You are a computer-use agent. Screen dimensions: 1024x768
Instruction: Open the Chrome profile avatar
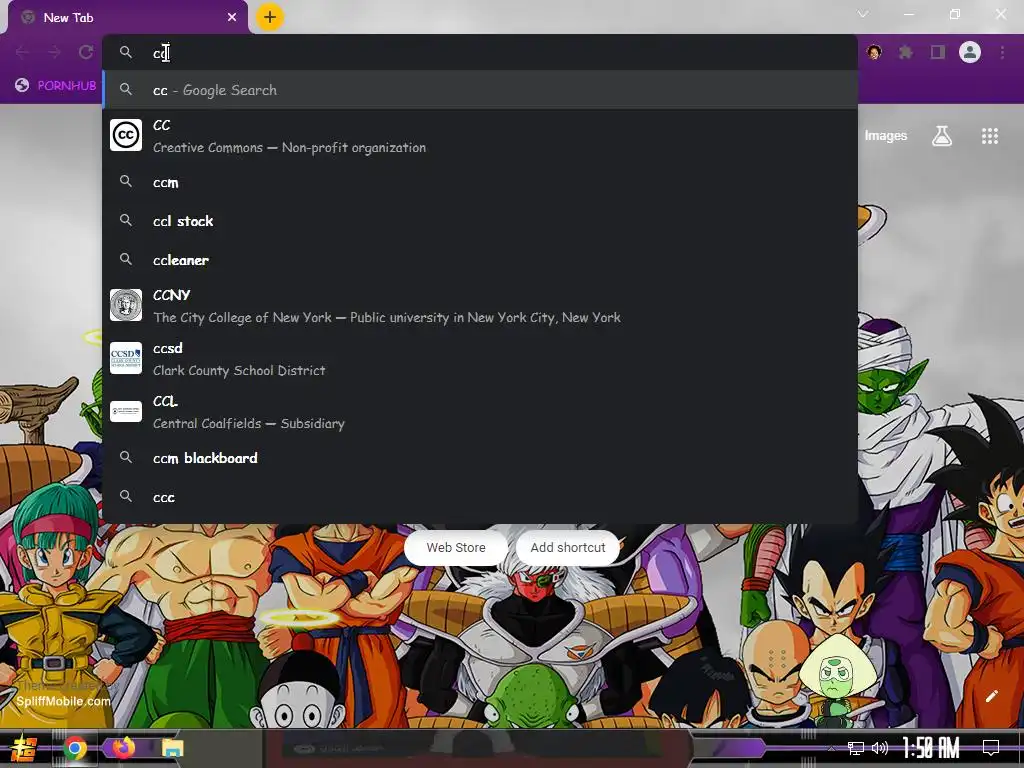[970, 52]
